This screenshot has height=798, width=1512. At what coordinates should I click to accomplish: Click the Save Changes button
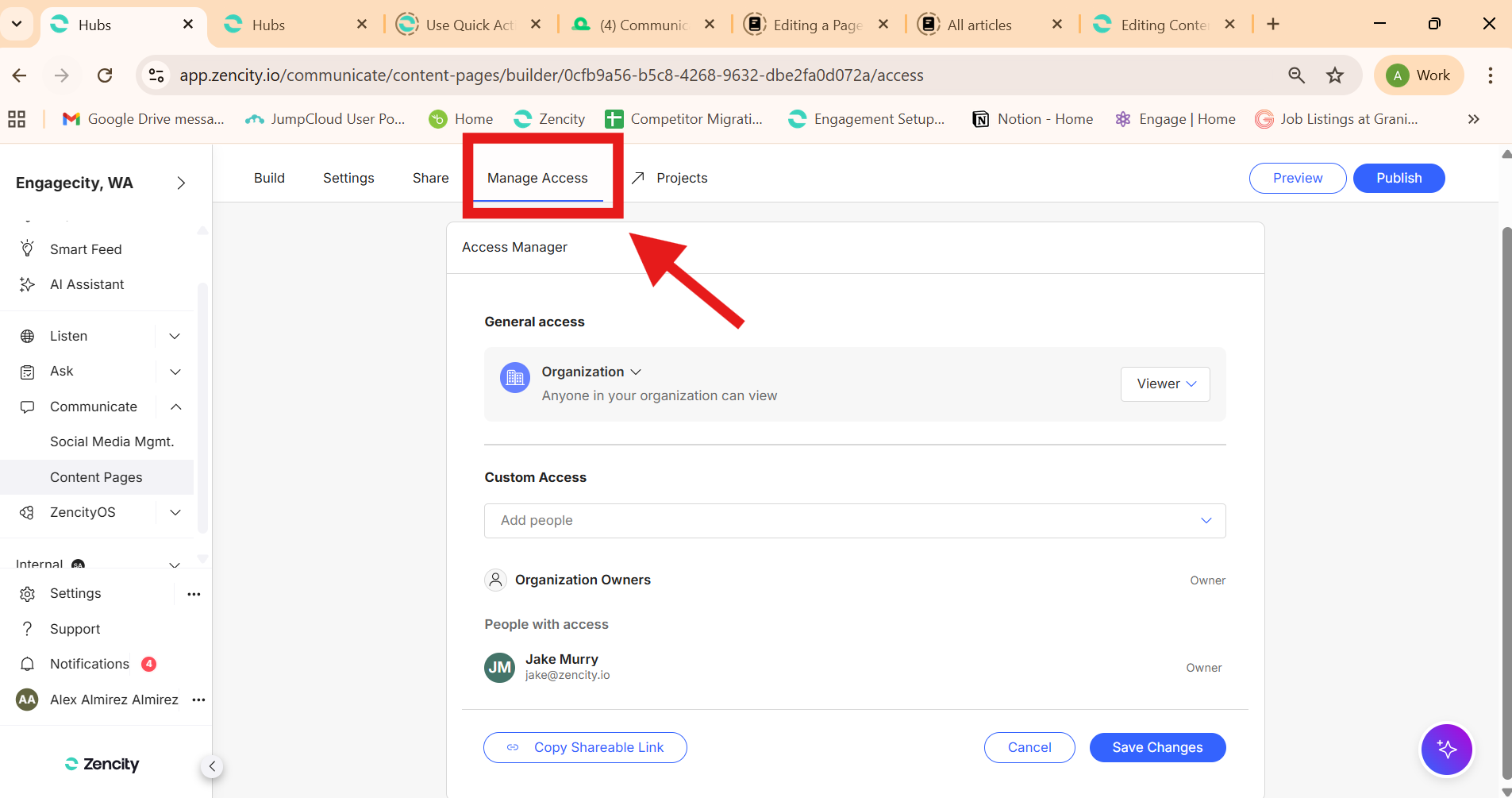1156,747
